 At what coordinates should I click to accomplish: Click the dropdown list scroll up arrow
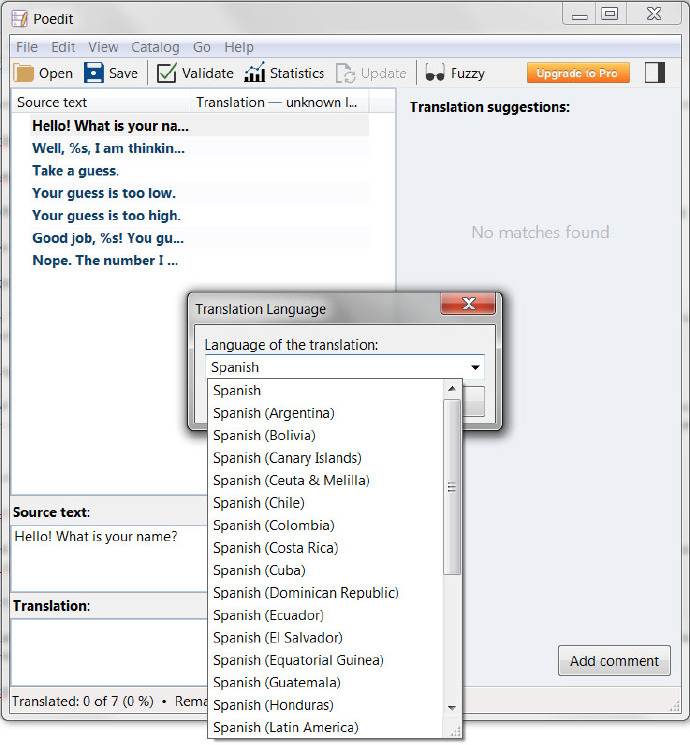pos(452,389)
